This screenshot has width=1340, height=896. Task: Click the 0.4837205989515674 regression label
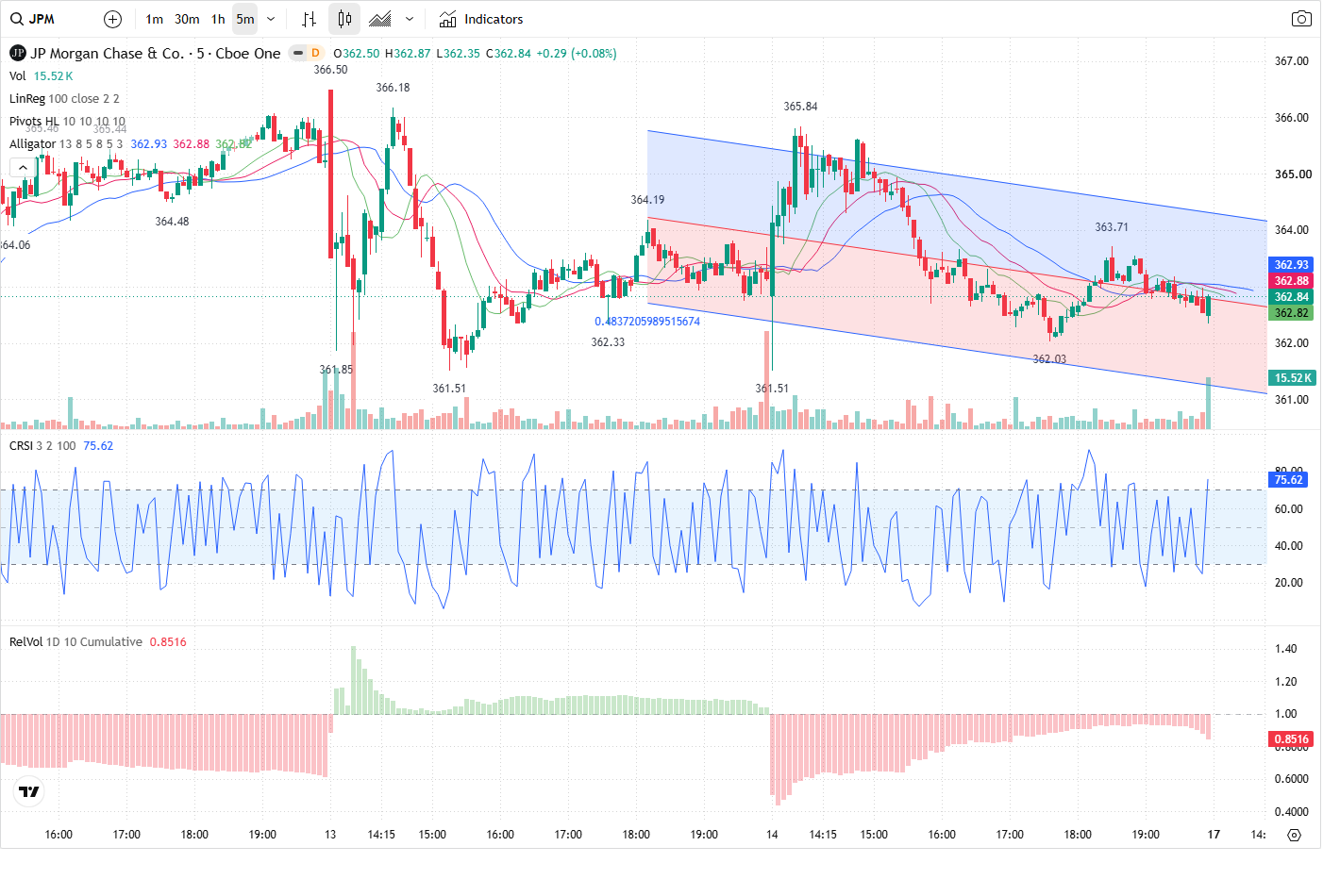647,322
